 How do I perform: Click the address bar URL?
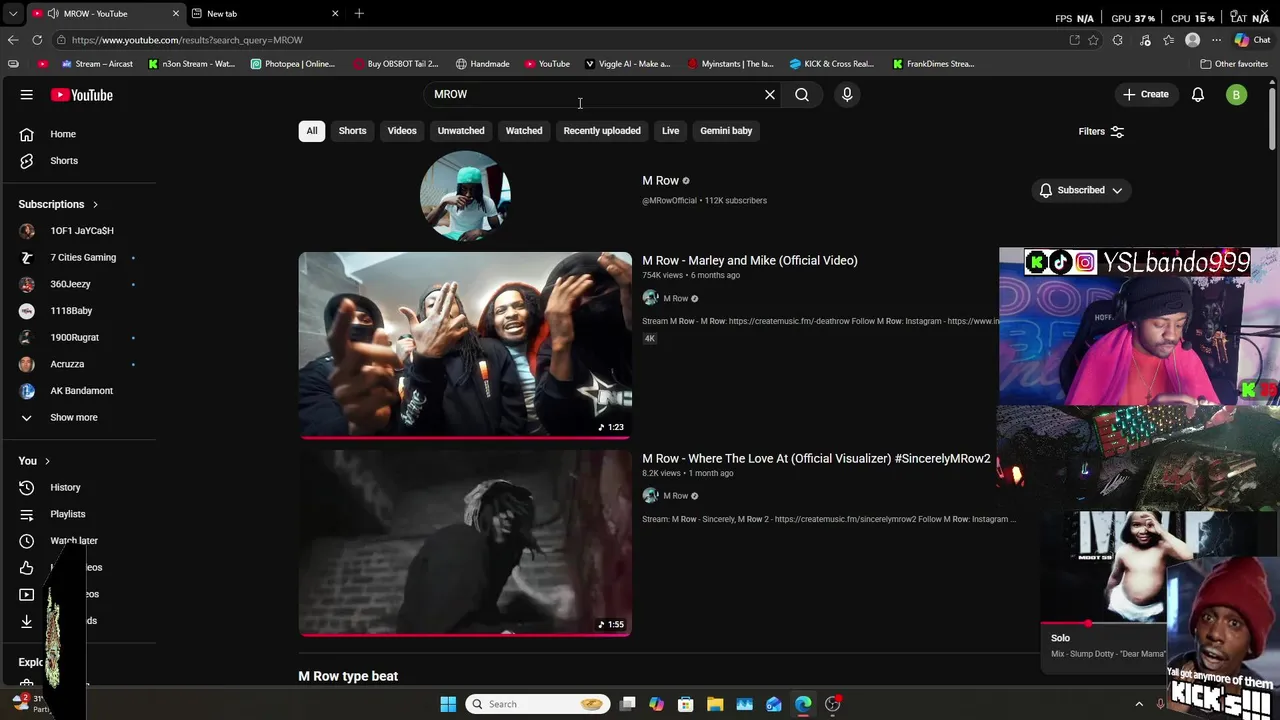[187, 40]
